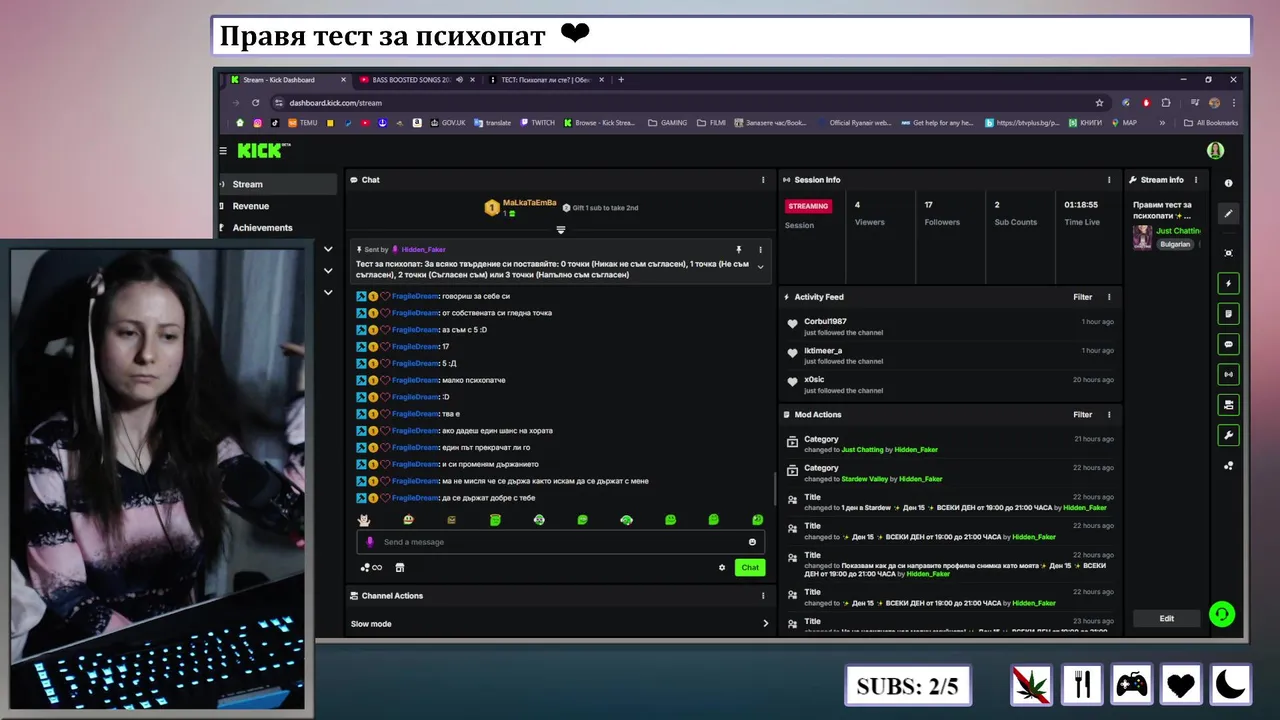Image resolution: width=1280 pixels, height=720 pixels.
Task: Open Session Info three-dot menu
Action: click(x=1109, y=180)
